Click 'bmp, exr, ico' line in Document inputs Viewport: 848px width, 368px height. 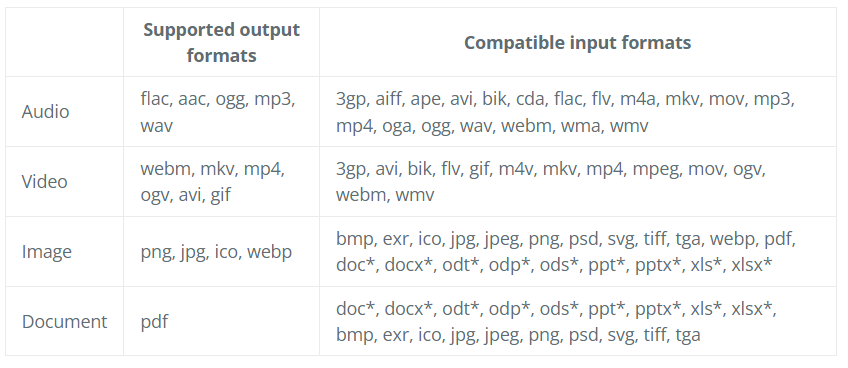click(x=518, y=336)
